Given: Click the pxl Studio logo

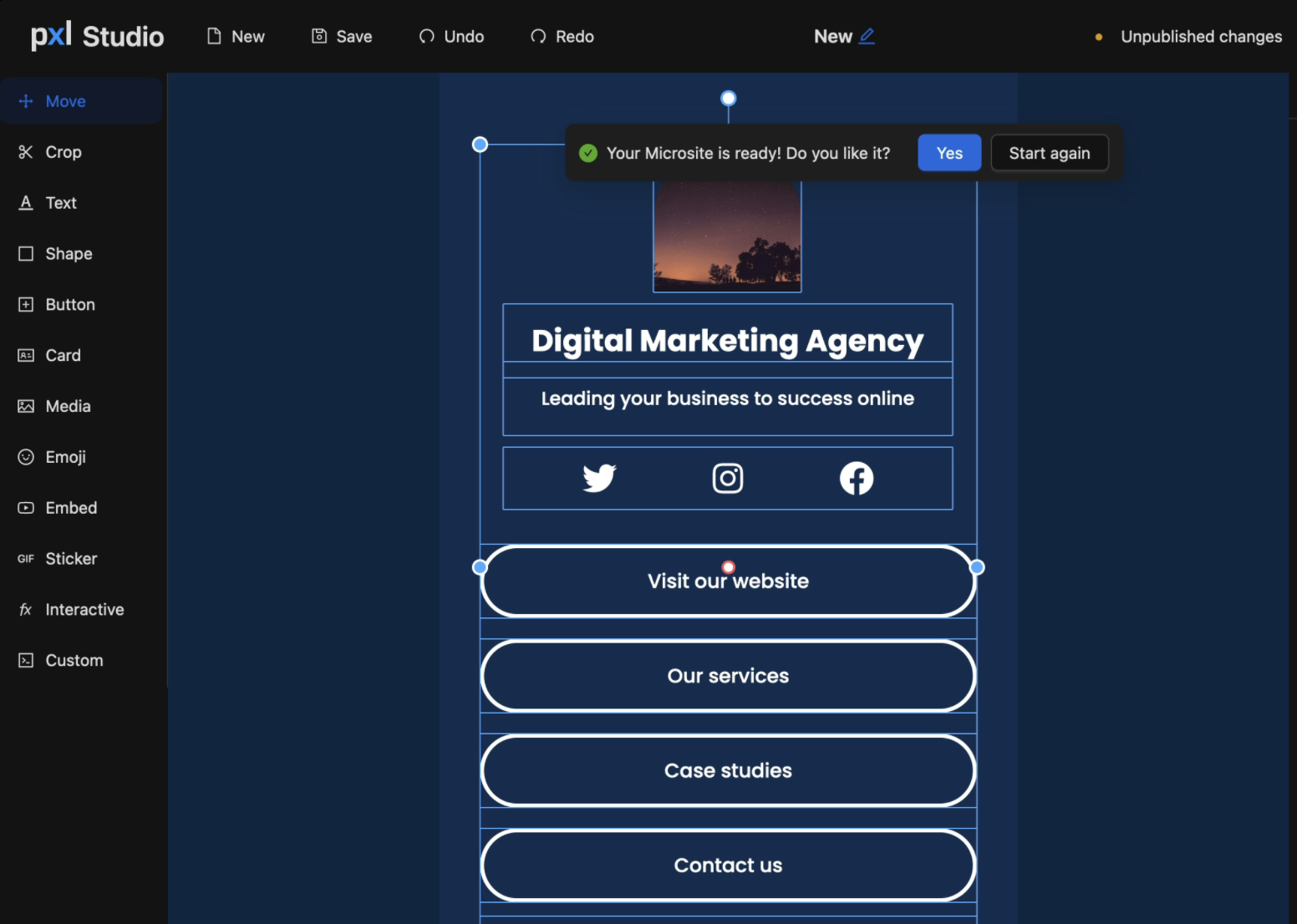Looking at the screenshot, I should [x=97, y=36].
